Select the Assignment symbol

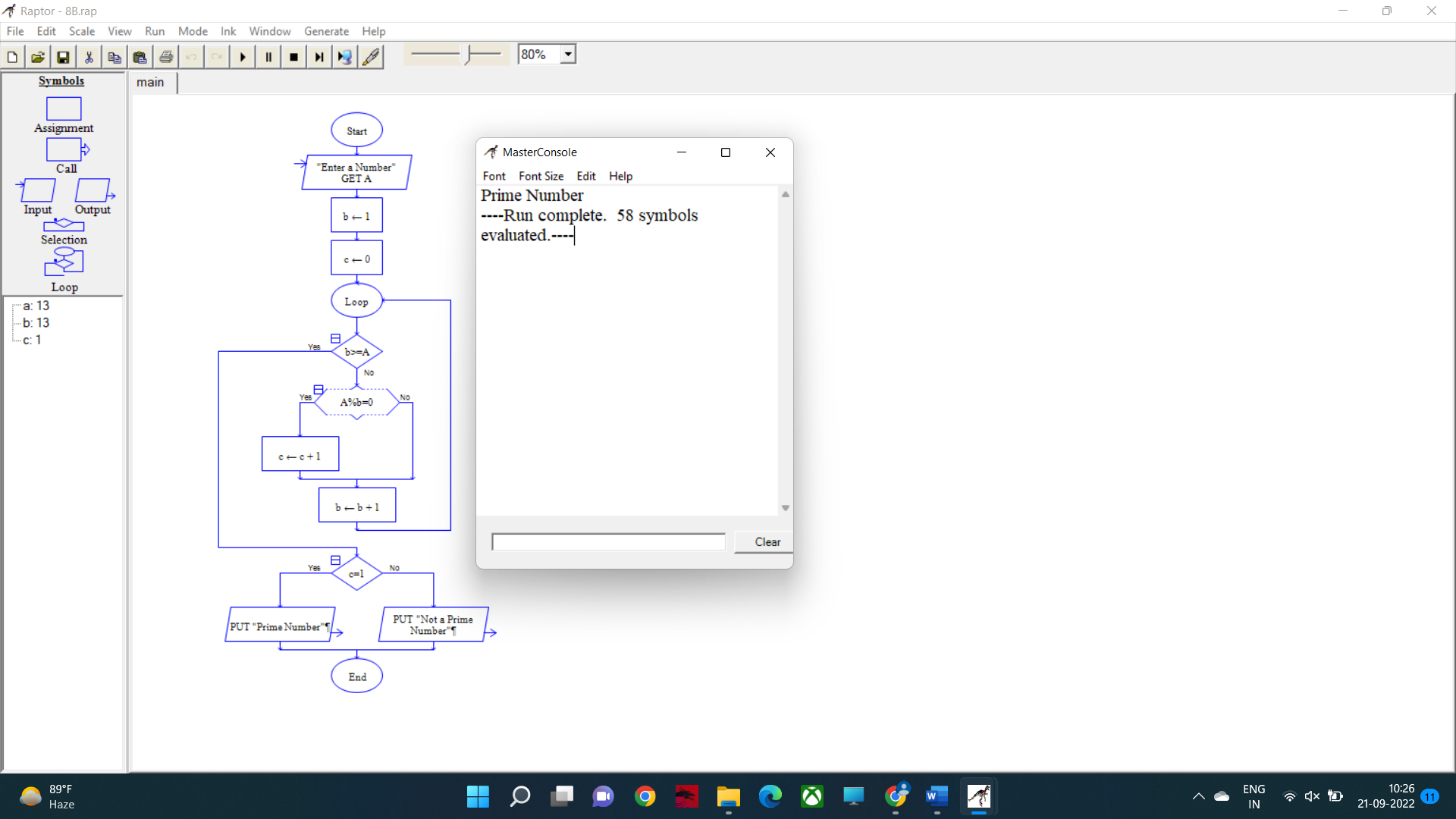click(x=64, y=109)
